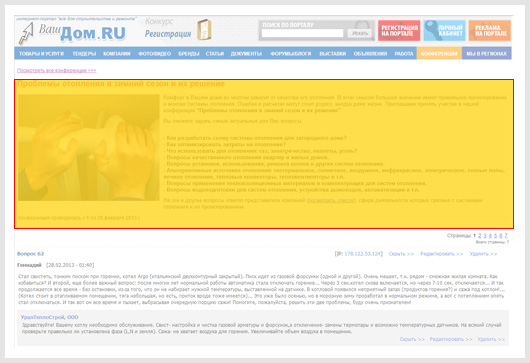Go to Объявления menu item
This screenshot has width=530, height=363.
tap(370, 53)
